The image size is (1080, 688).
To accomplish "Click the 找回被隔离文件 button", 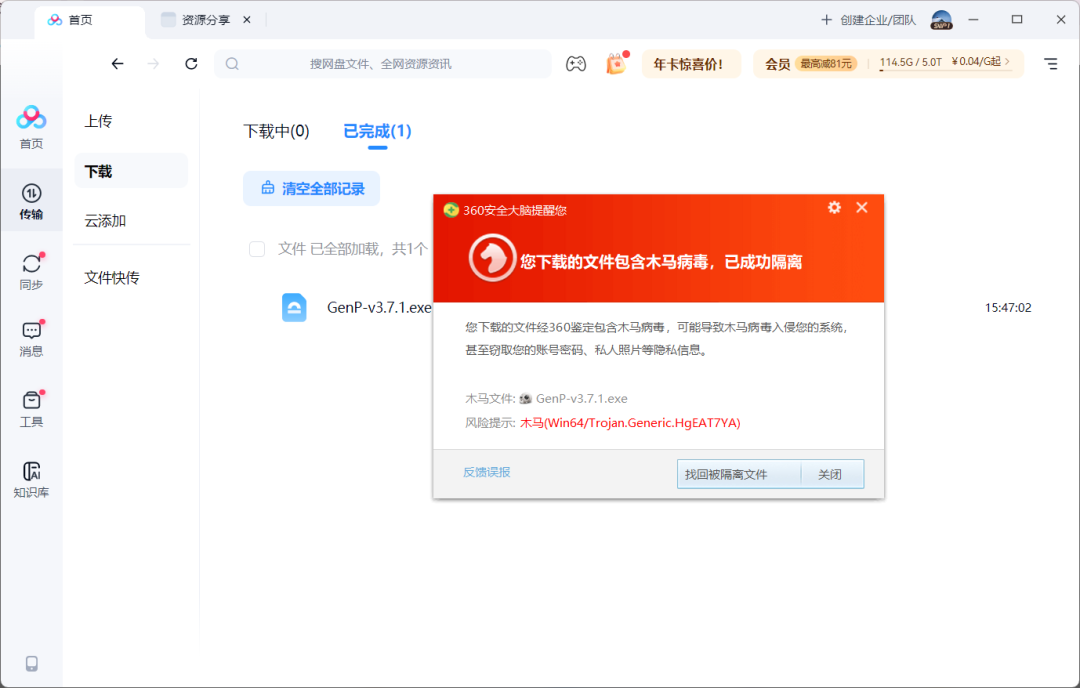I will [x=738, y=474].
